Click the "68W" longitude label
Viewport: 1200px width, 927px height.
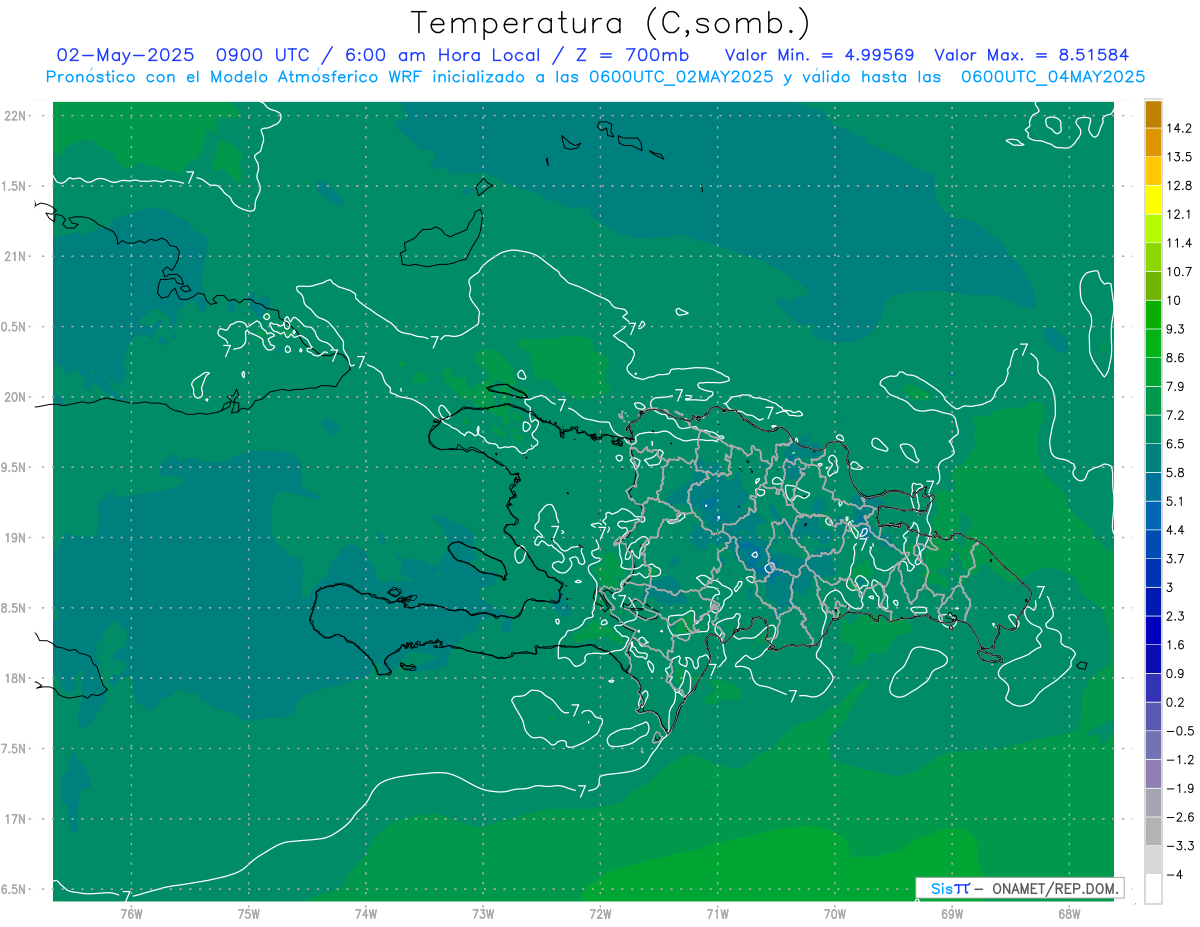1068,914
